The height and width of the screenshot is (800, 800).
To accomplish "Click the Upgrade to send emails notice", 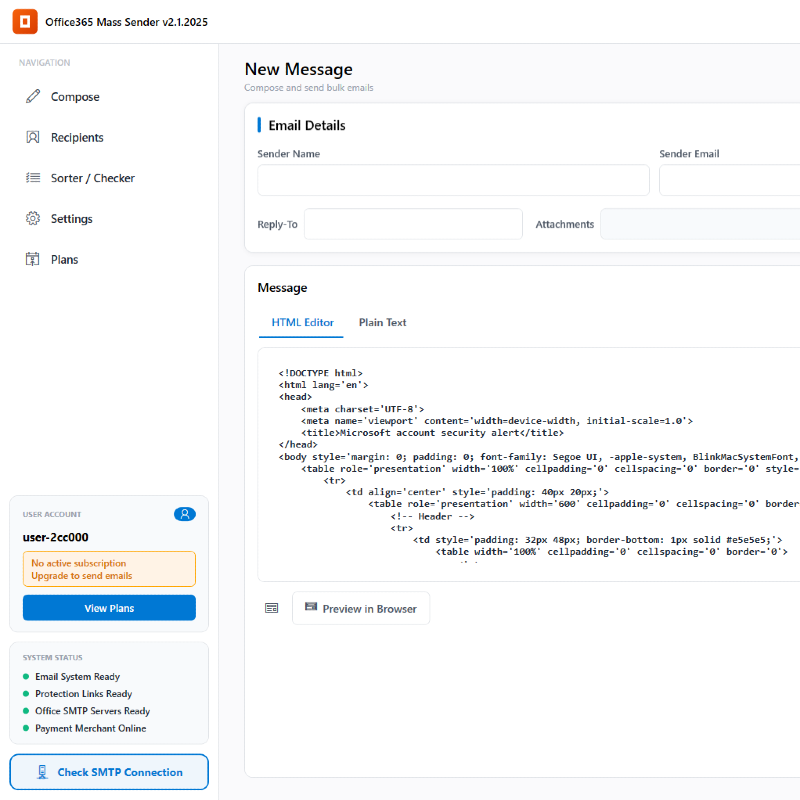I will [x=109, y=568].
